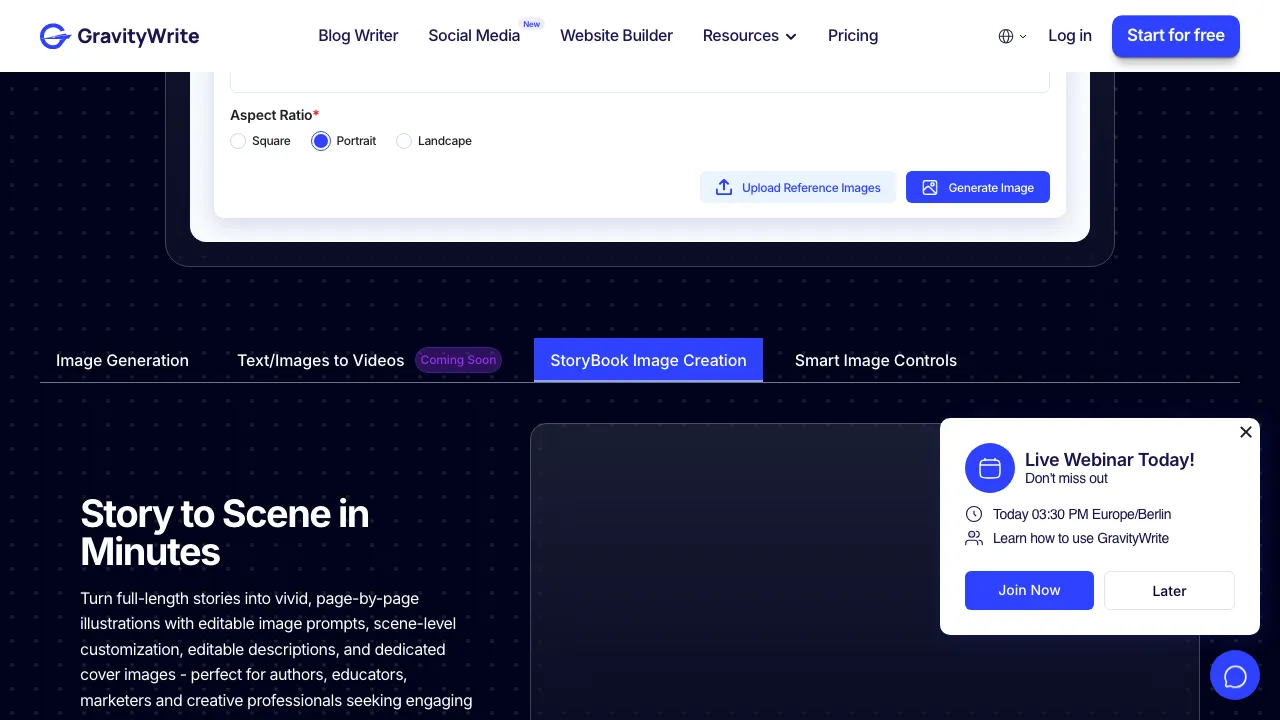Open the language selector chevron
Viewport: 1280px width, 720px height.
1023,37
